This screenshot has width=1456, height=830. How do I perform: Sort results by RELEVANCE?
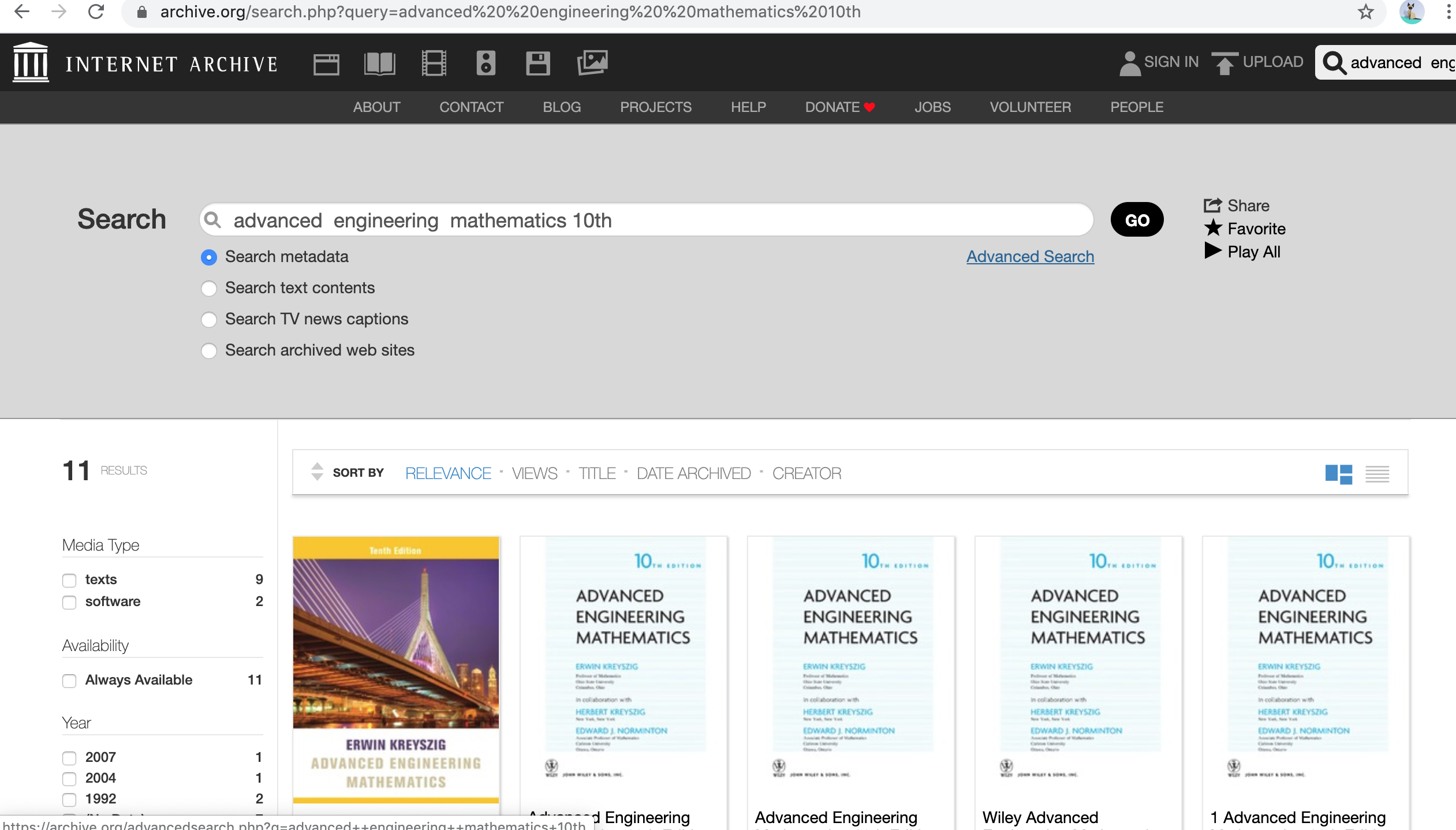pos(448,473)
